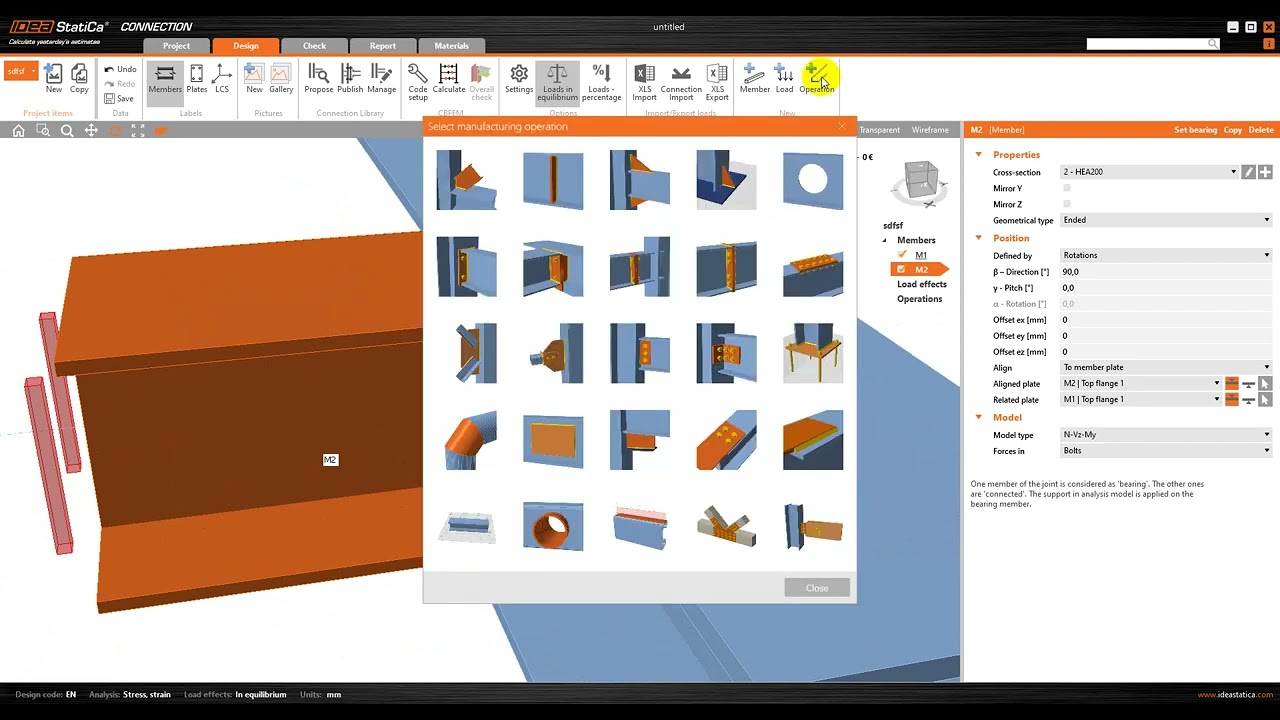Open Model type dropdown
The image size is (1280, 720).
(x=1166, y=435)
